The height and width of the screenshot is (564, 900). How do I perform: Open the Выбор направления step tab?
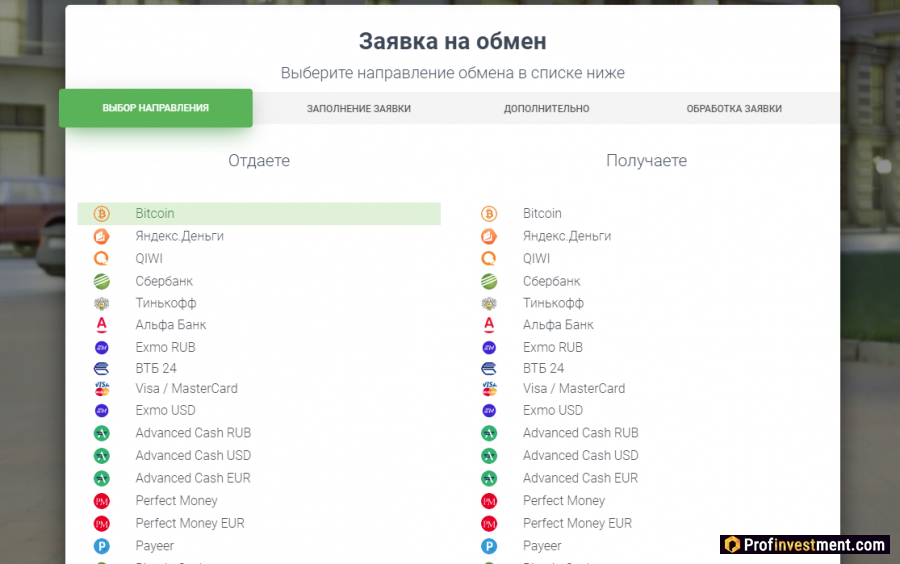coord(156,108)
